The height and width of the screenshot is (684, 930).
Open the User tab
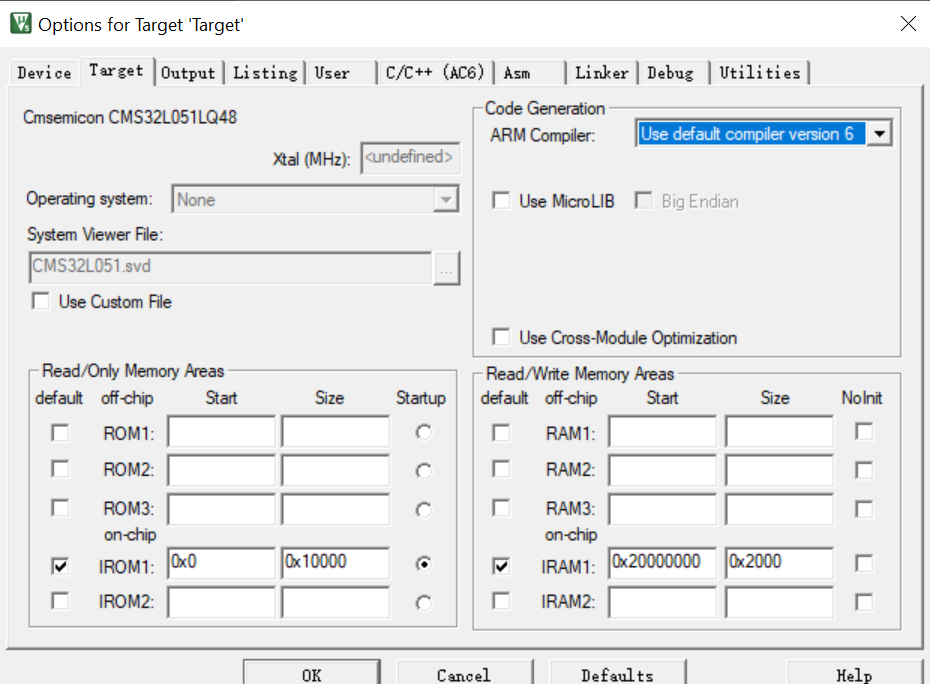click(x=340, y=73)
